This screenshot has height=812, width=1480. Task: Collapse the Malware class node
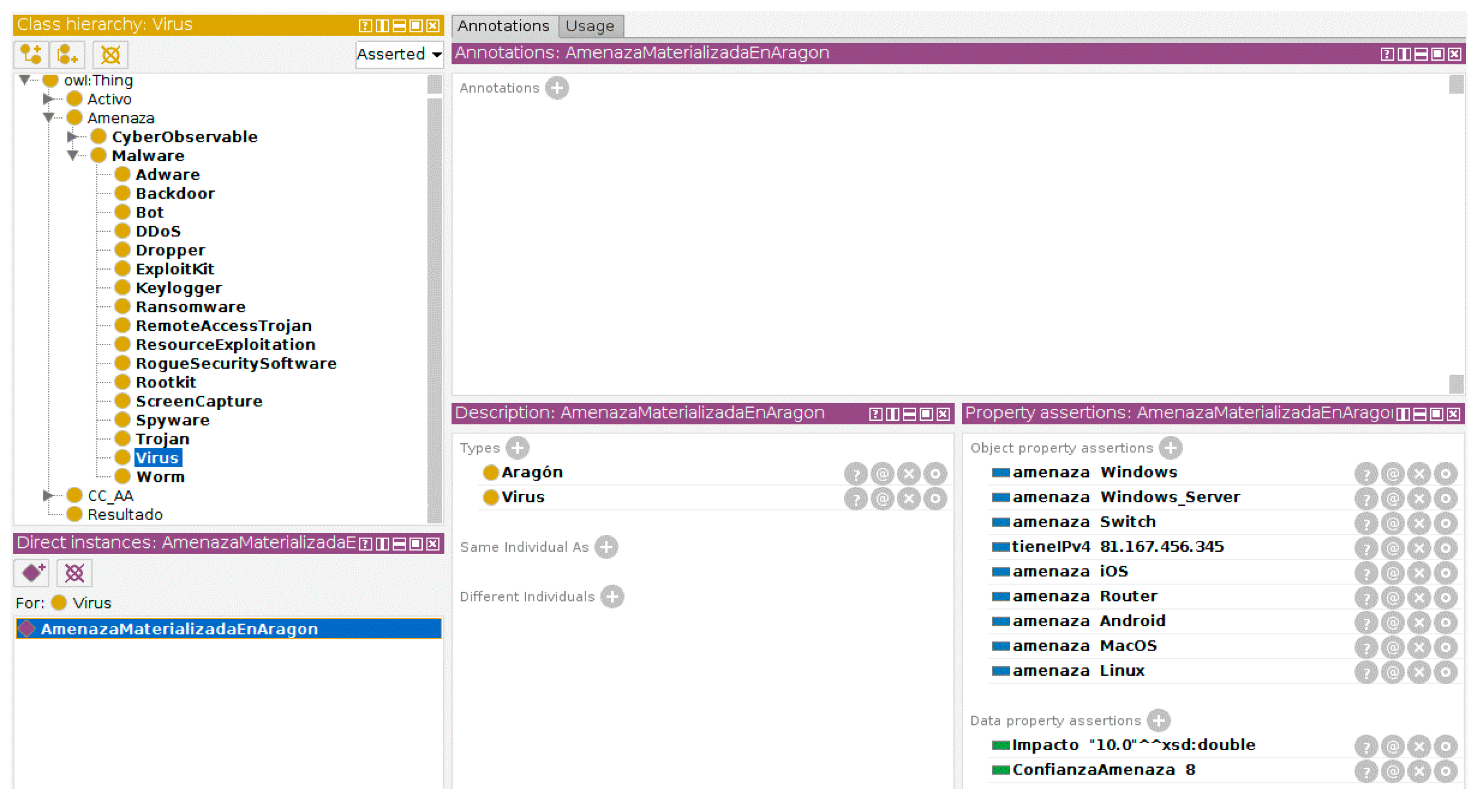tap(73, 156)
